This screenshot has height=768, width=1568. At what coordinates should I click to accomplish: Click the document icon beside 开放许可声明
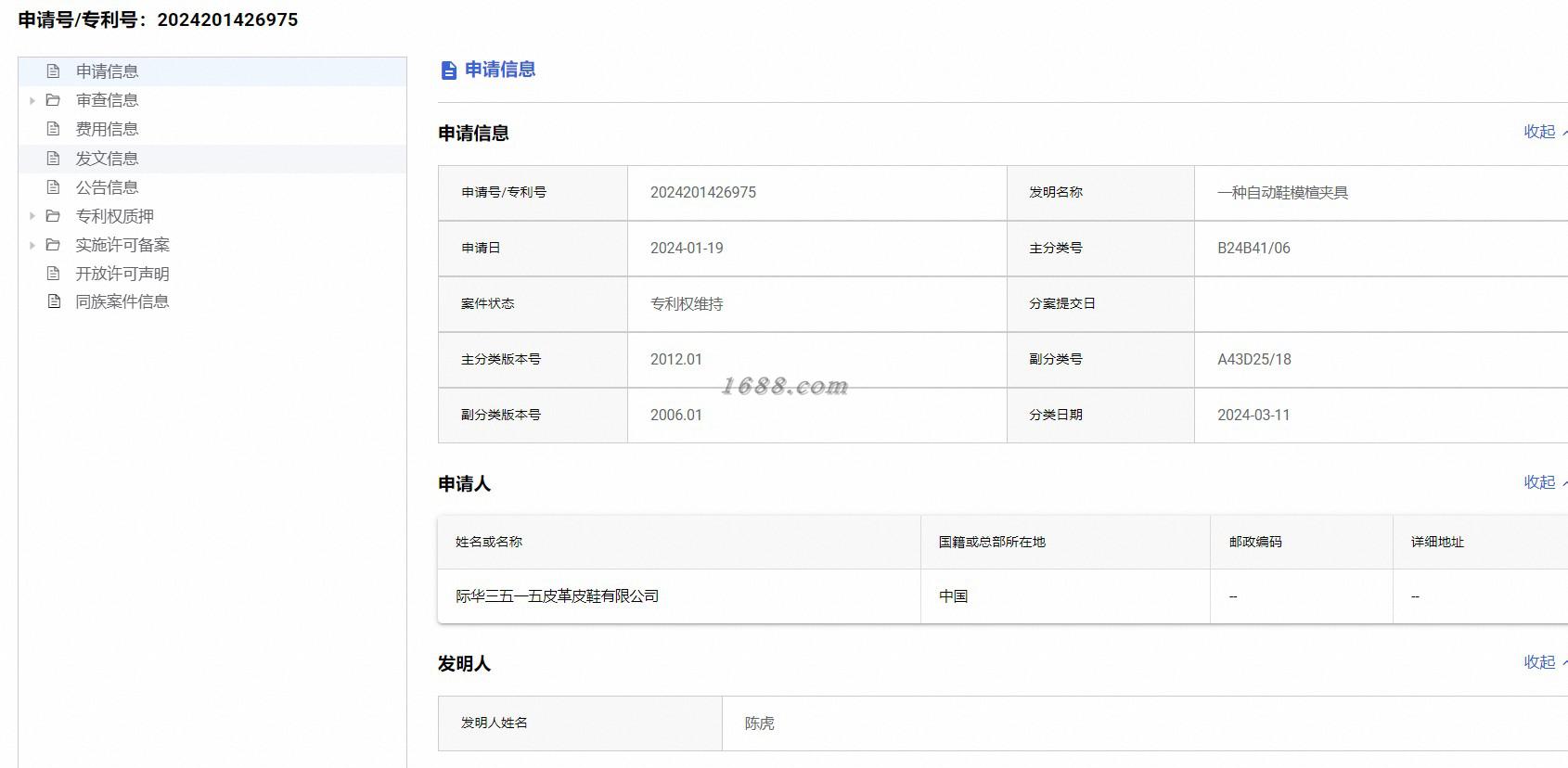click(x=54, y=274)
